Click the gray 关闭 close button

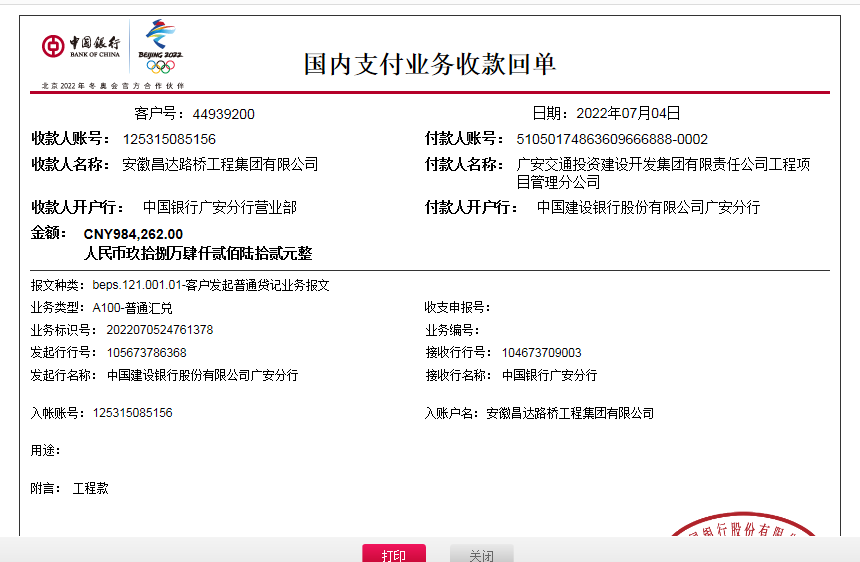pyautogui.click(x=481, y=554)
